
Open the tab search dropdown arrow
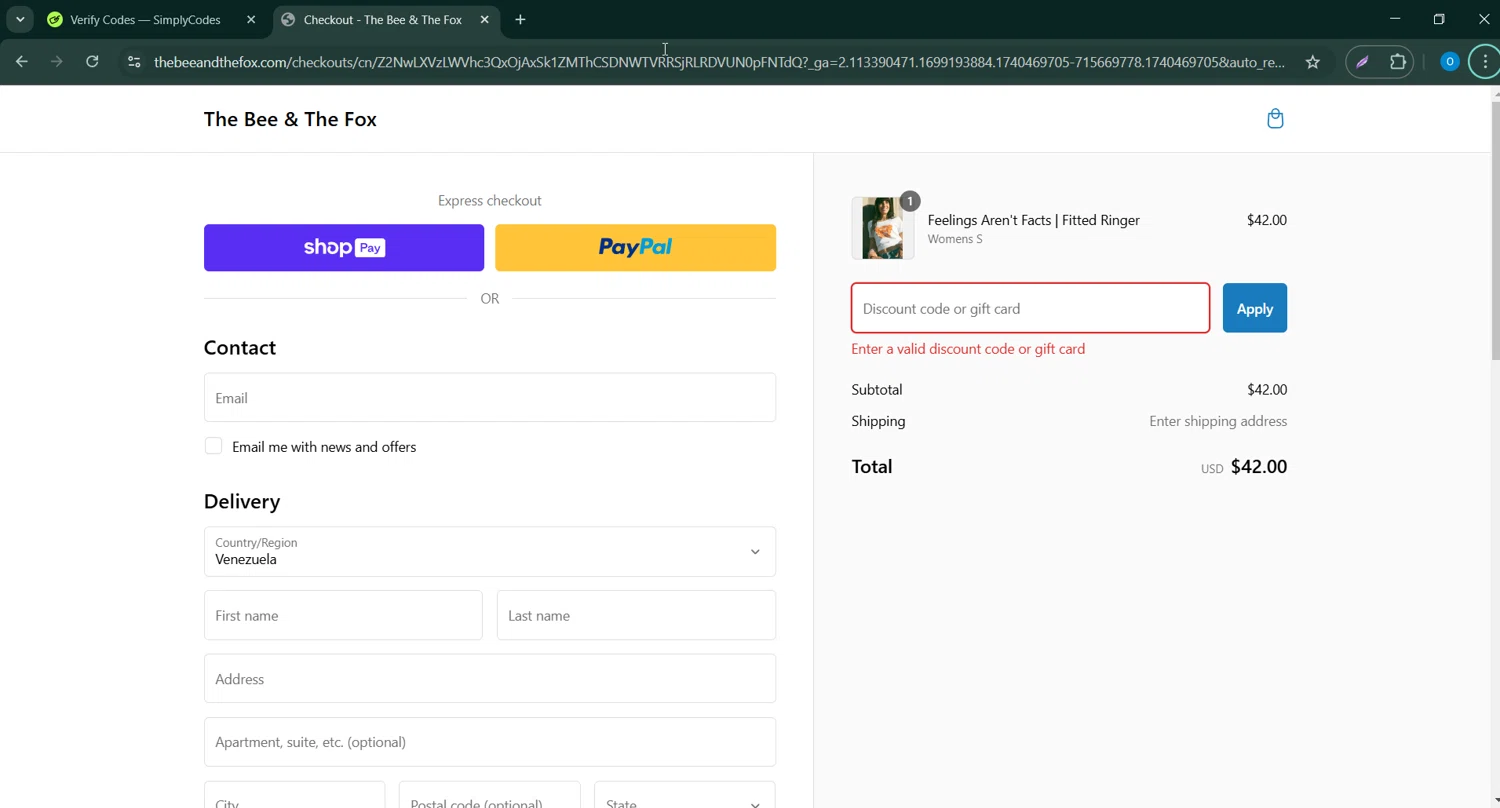(20, 20)
